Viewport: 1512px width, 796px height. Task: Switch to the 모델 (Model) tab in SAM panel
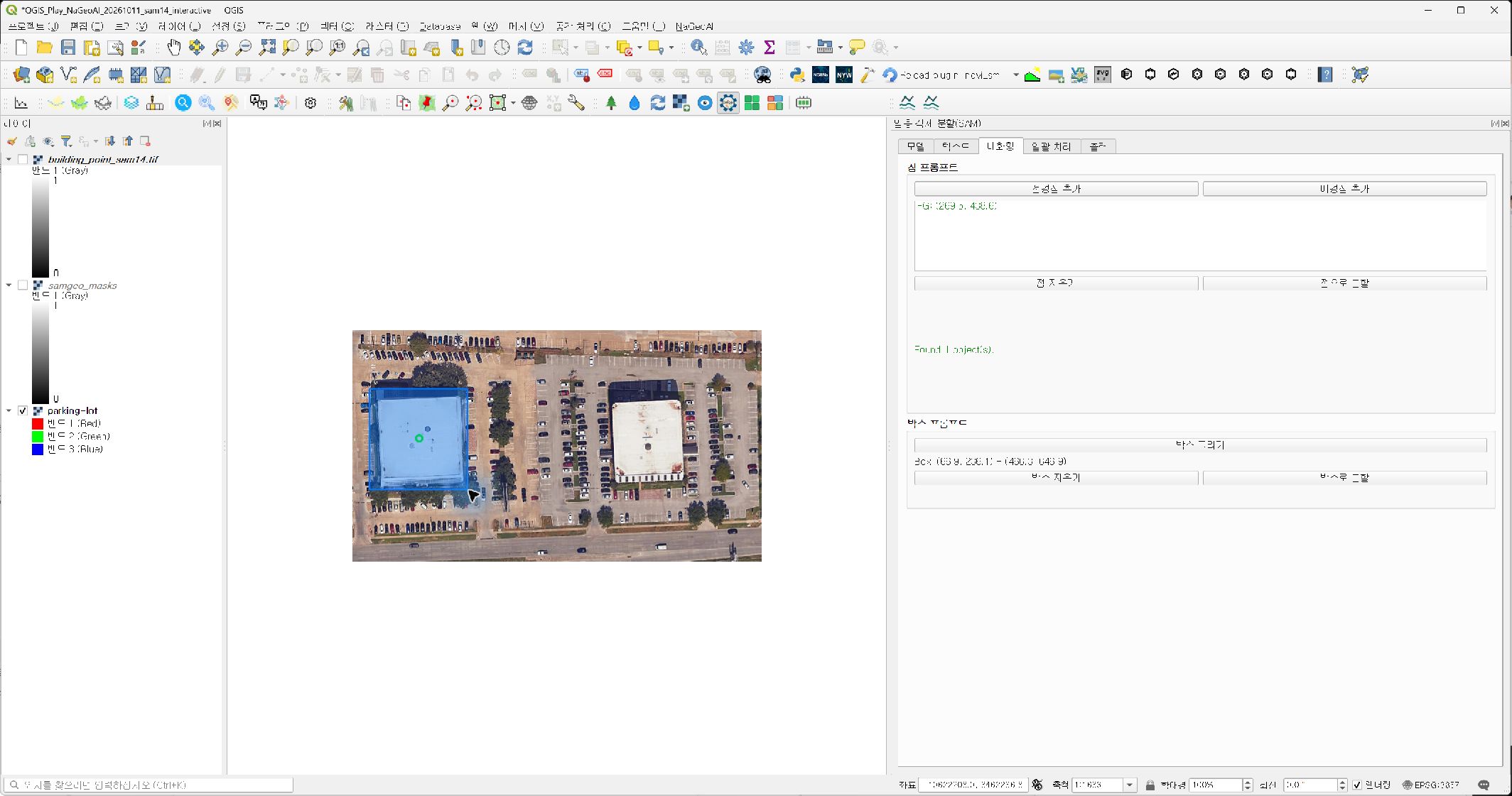pyautogui.click(x=915, y=146)
